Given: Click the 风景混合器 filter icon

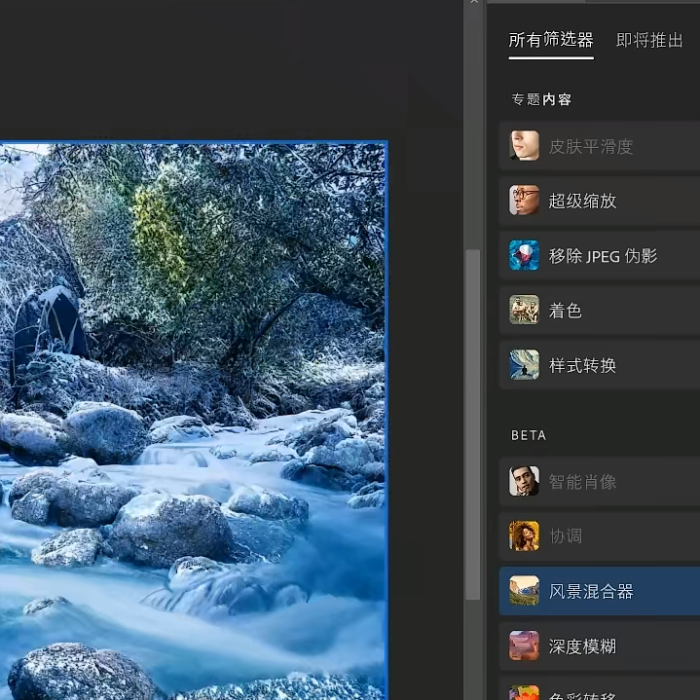Looking at the screenshot, I should click(524, 591).
